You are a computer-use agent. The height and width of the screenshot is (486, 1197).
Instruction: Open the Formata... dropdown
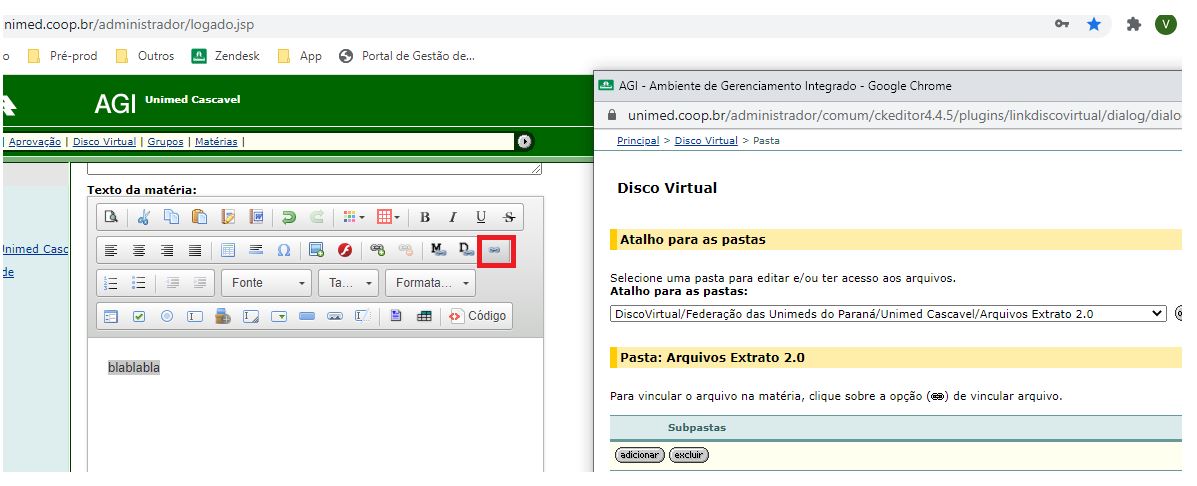[x=431, y=283]
